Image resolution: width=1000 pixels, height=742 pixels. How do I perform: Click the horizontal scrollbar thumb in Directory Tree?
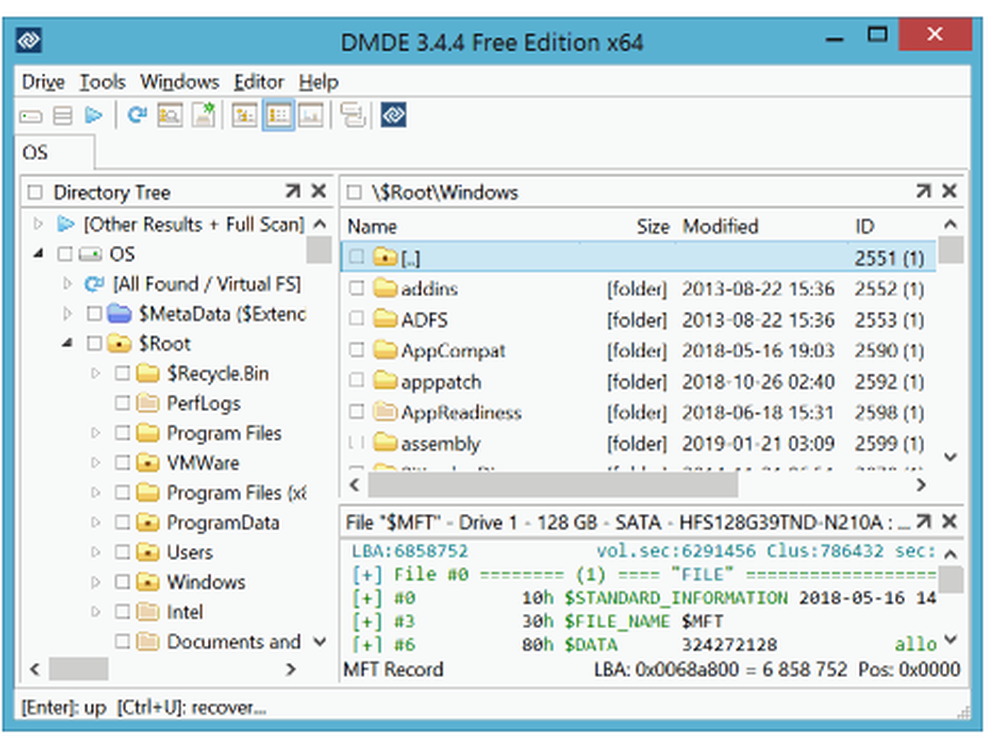coord(78,669)
